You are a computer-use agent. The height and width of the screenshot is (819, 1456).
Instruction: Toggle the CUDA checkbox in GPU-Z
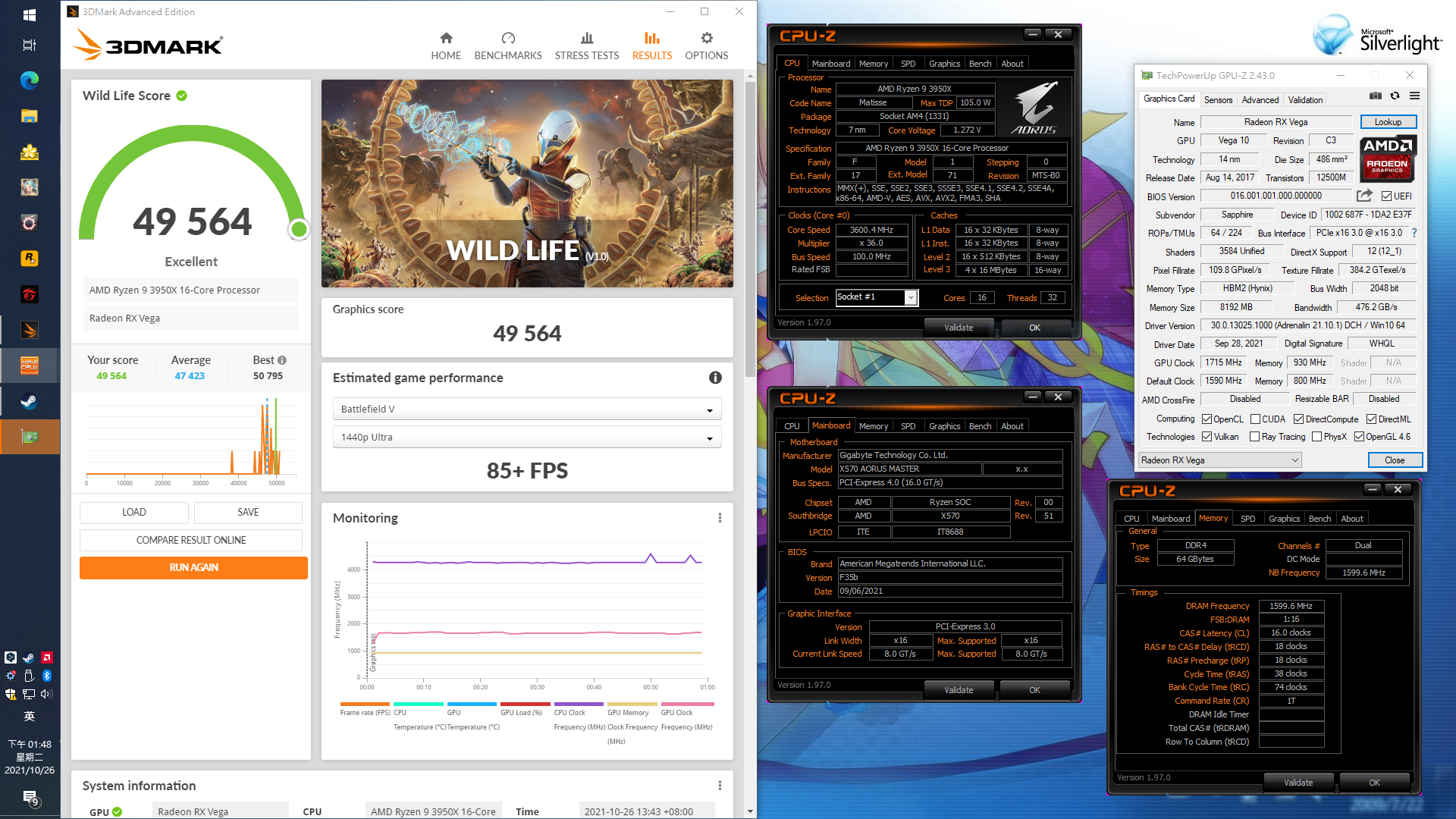pos(1255,419)
